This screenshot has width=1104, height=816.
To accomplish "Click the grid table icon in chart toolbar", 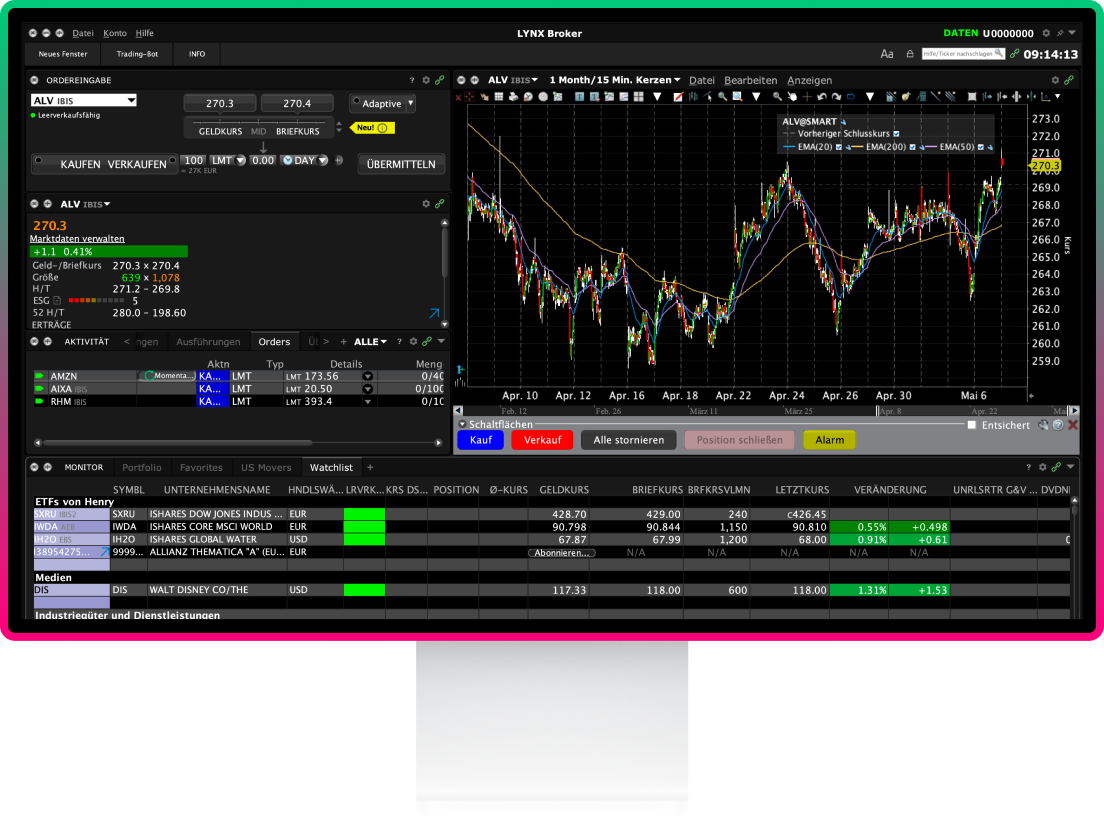I will (498, 96).
